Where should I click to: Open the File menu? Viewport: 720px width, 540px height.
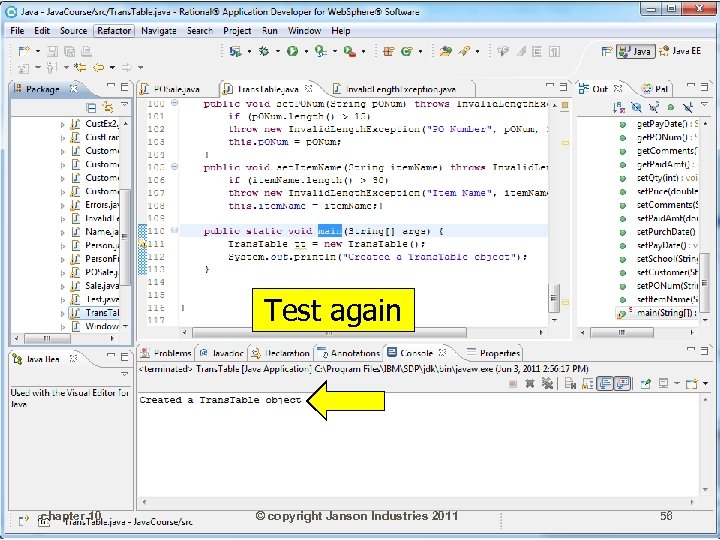pyautogui.click(x=17, y=31)
